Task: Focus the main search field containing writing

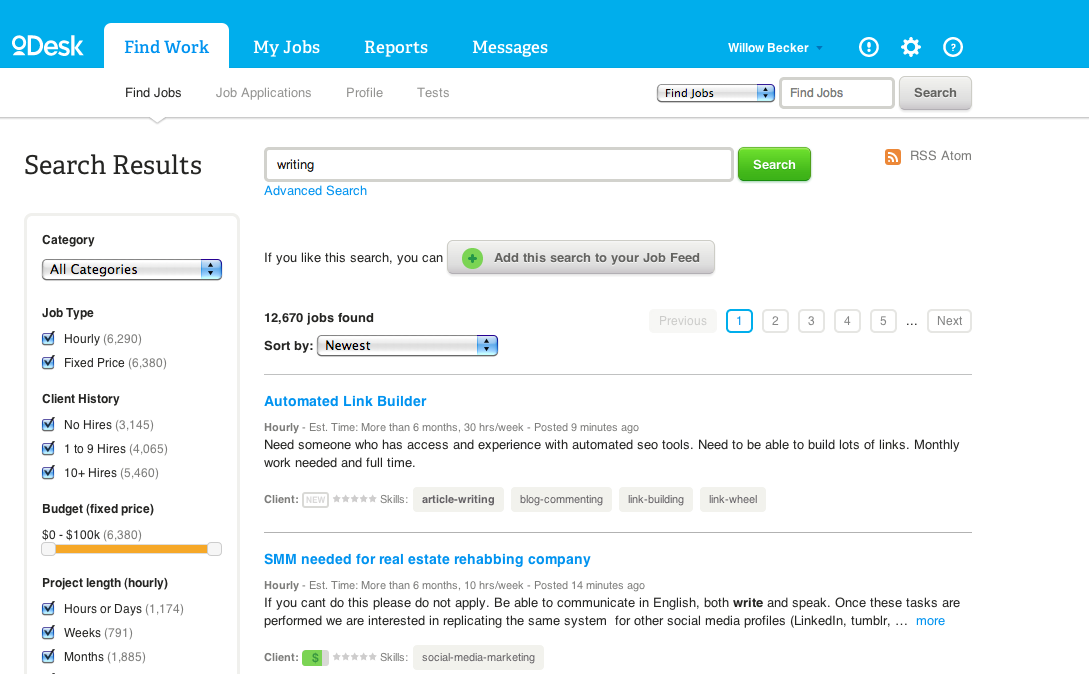Action: 499,165
